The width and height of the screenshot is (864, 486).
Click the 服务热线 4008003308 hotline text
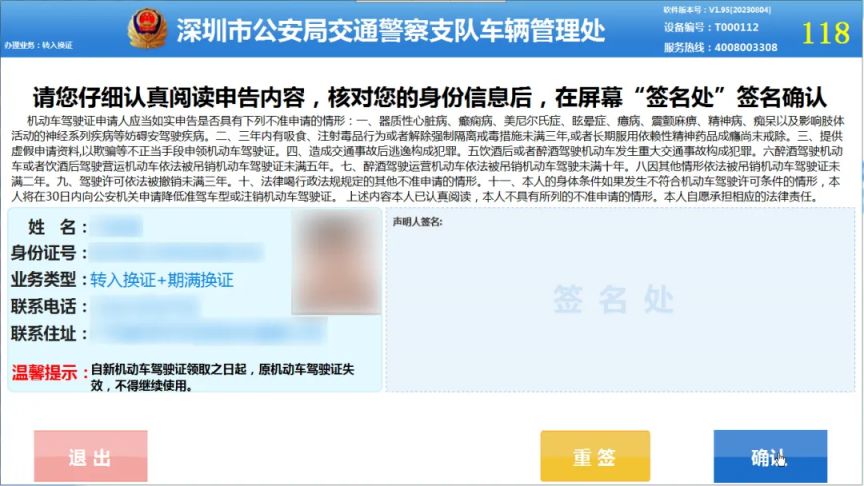click(720, 47)
